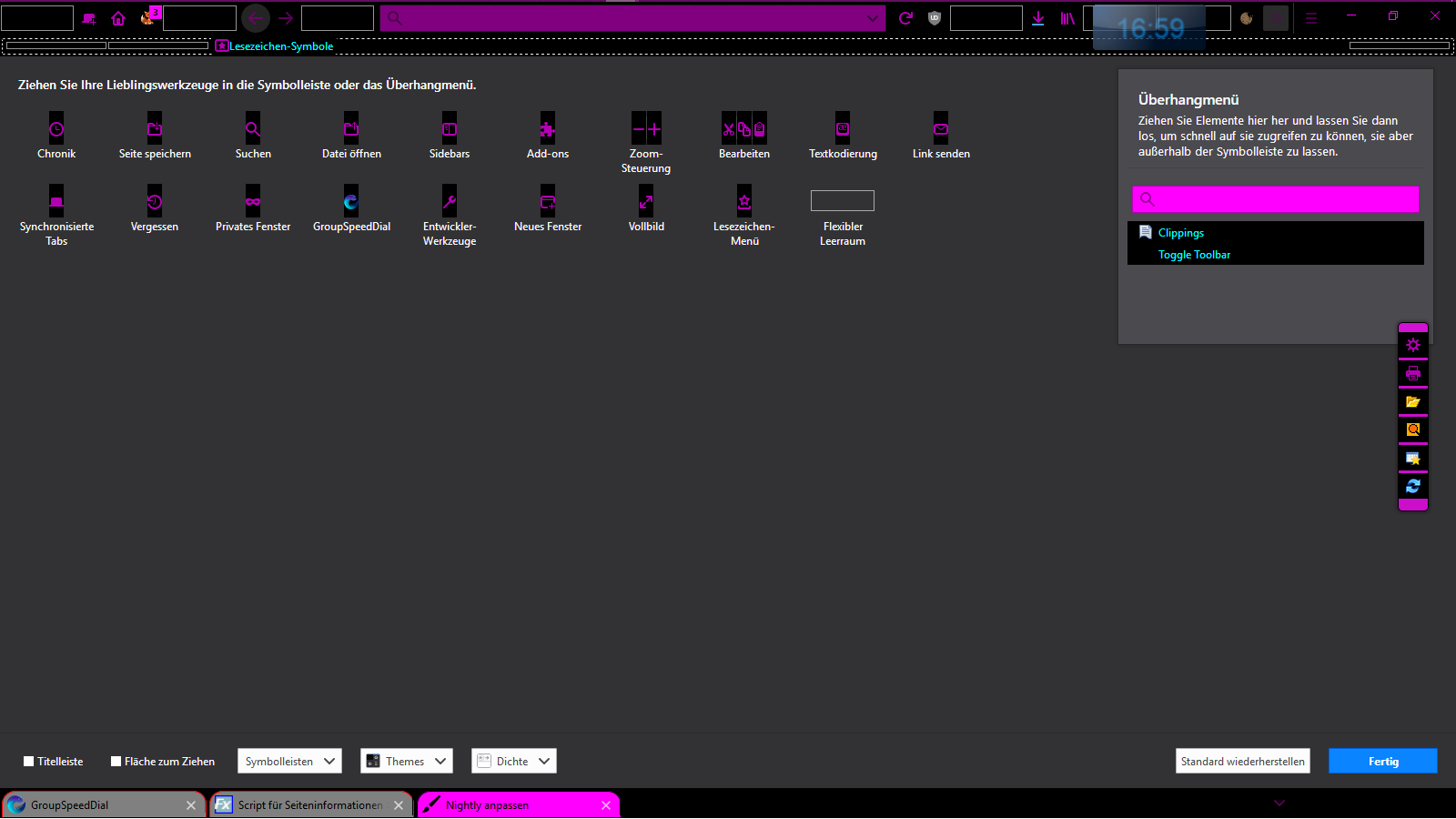Click the overflow chevron button in toolbar

point(1276,18)
